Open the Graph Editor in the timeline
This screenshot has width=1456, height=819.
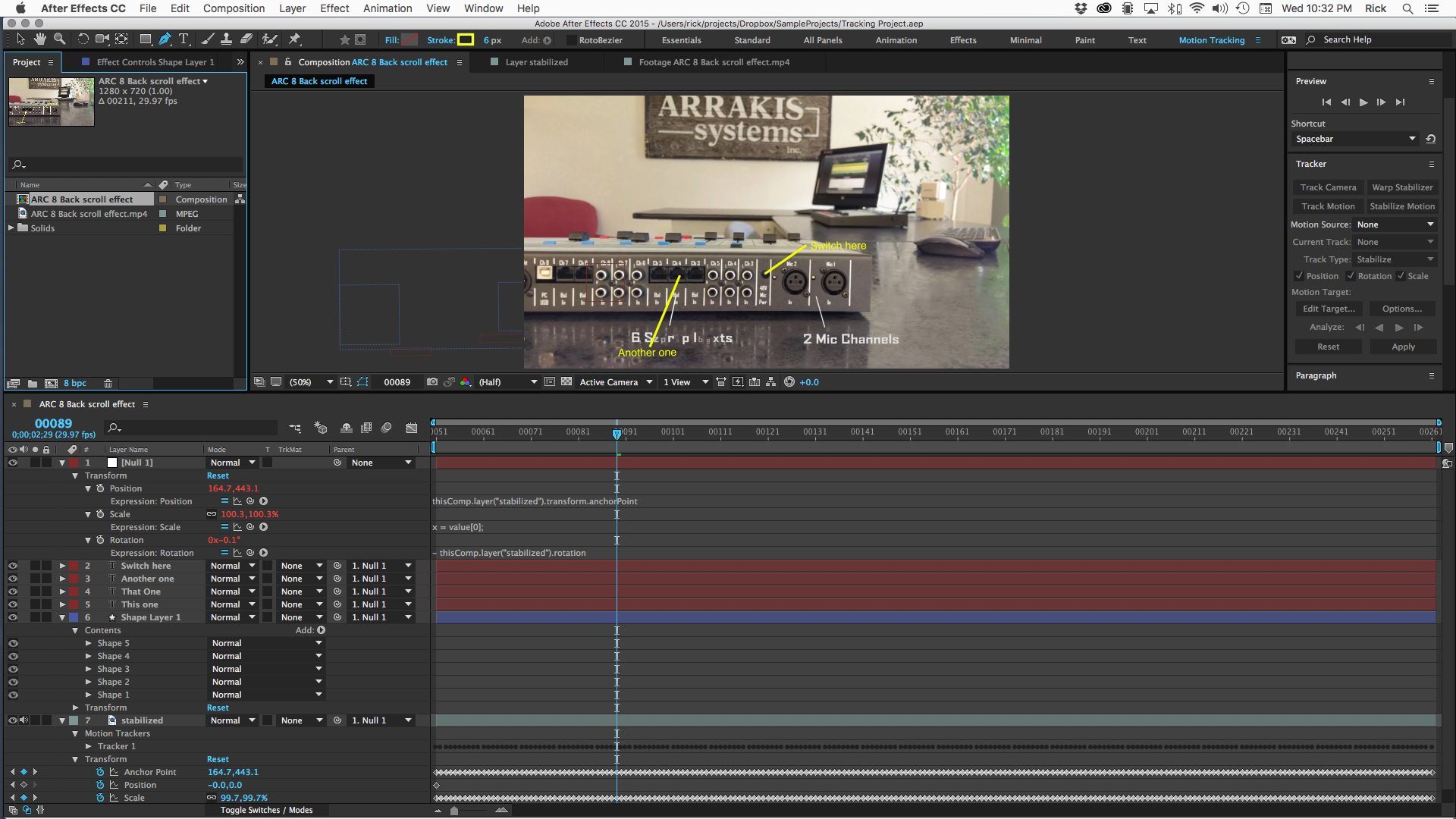[x=411, y=428]
